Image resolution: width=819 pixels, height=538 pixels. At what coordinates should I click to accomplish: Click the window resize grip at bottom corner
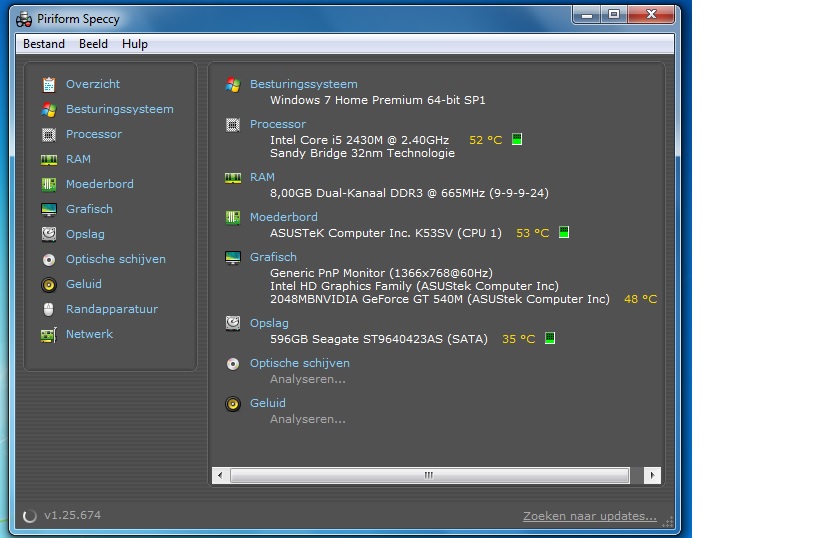pyautogui.click(x=668, y=522)
